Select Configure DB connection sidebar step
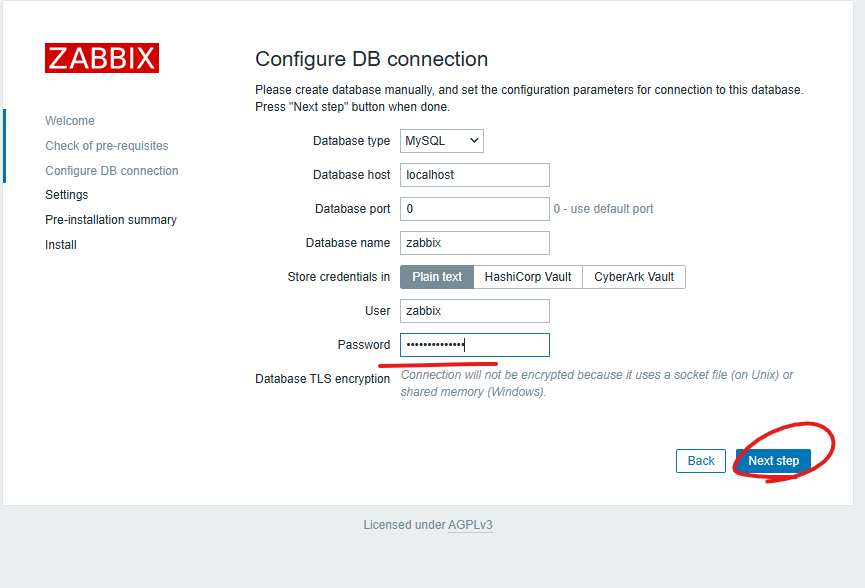The image size is (865, 588). [x=112, y=171]
